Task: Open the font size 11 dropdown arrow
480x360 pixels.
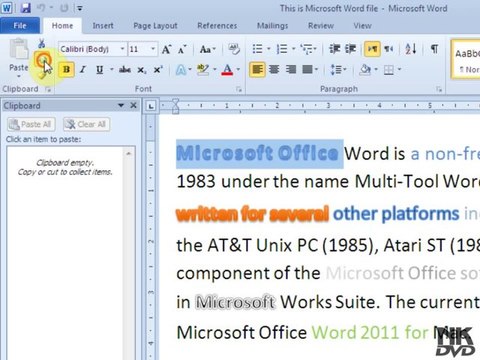Action: point(153,49)
